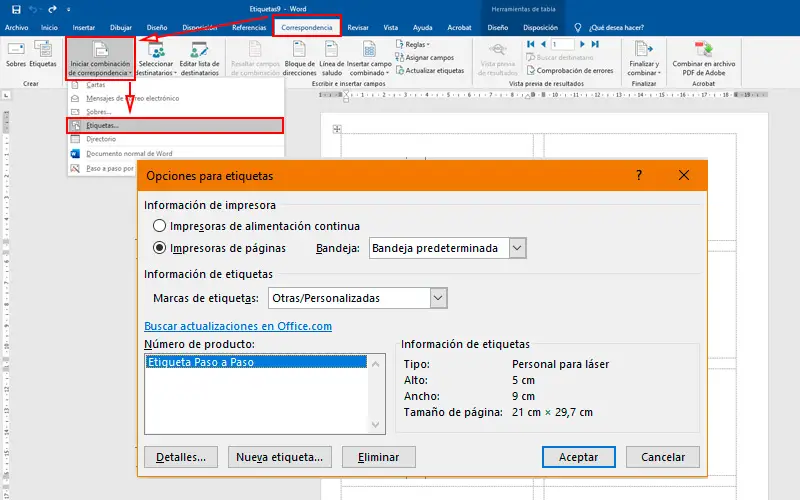Image resolution: width=800 pixels, height=500 pixels.
Task: Click the Eliminar button
Action: pos(379,457)
